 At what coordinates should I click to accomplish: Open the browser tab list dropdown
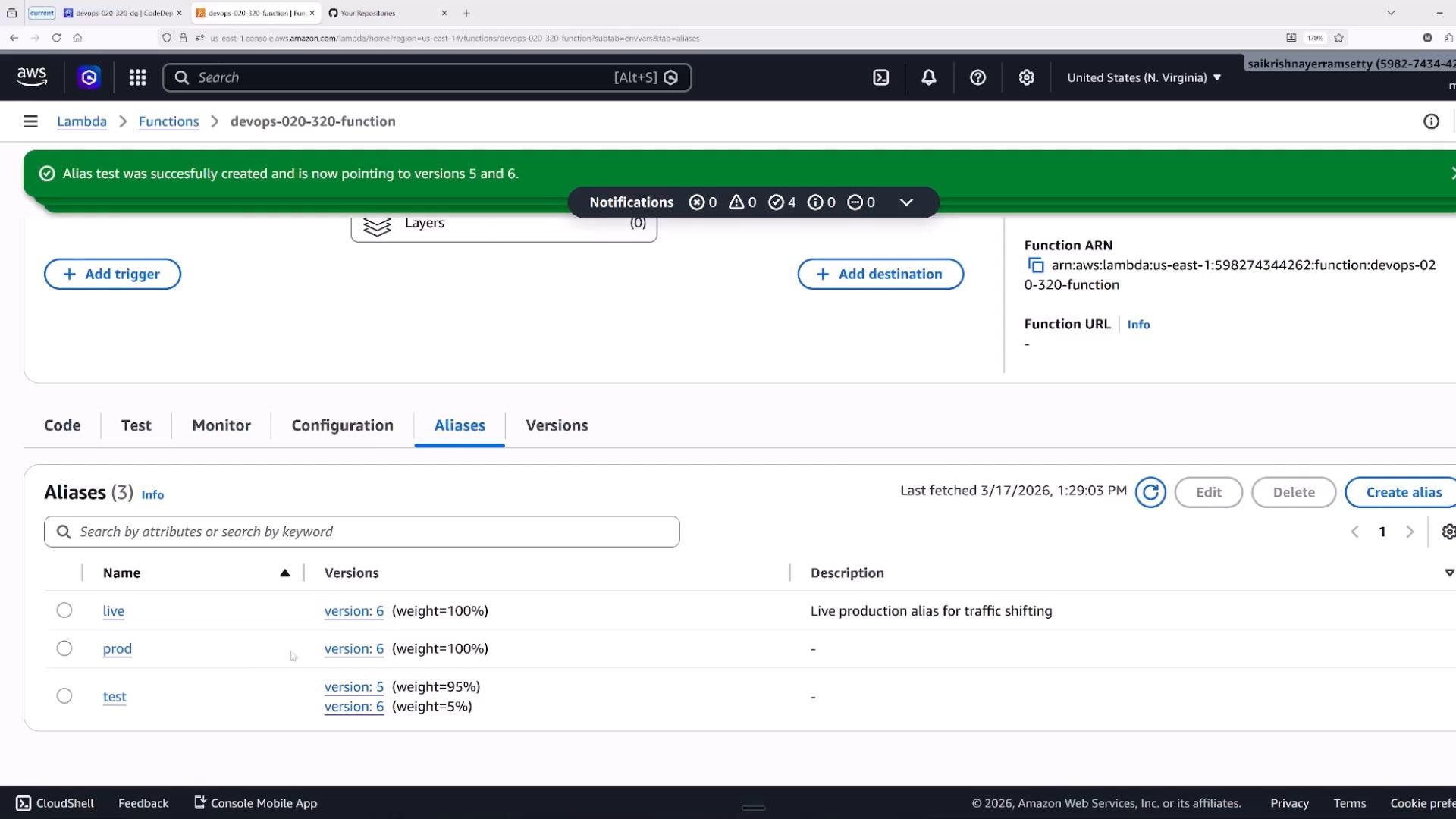[1391, 13]
